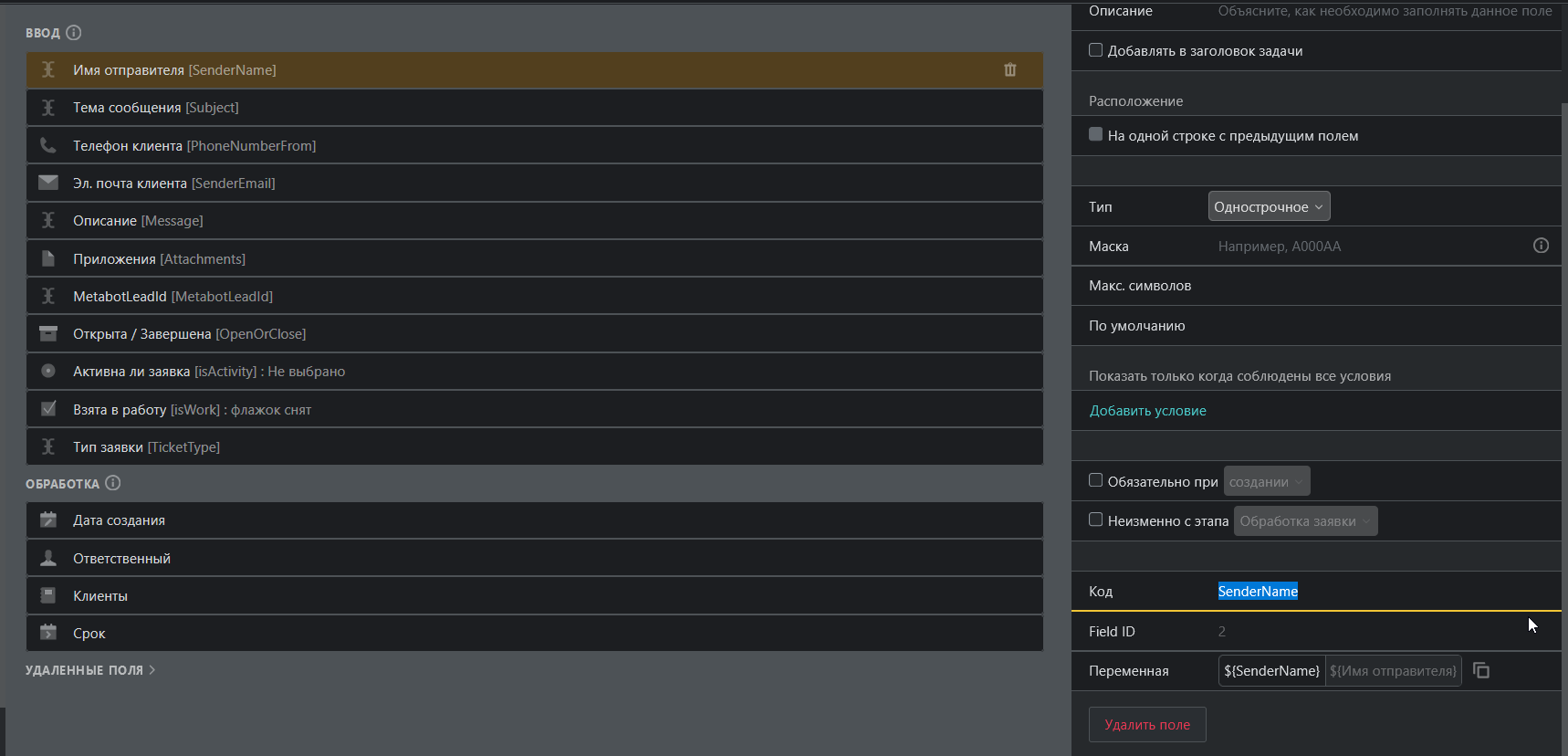Check the Неизменно с этапа checkbox
The width and height of the screenshot is (1568, 756).
click(x=1095, y=520)
